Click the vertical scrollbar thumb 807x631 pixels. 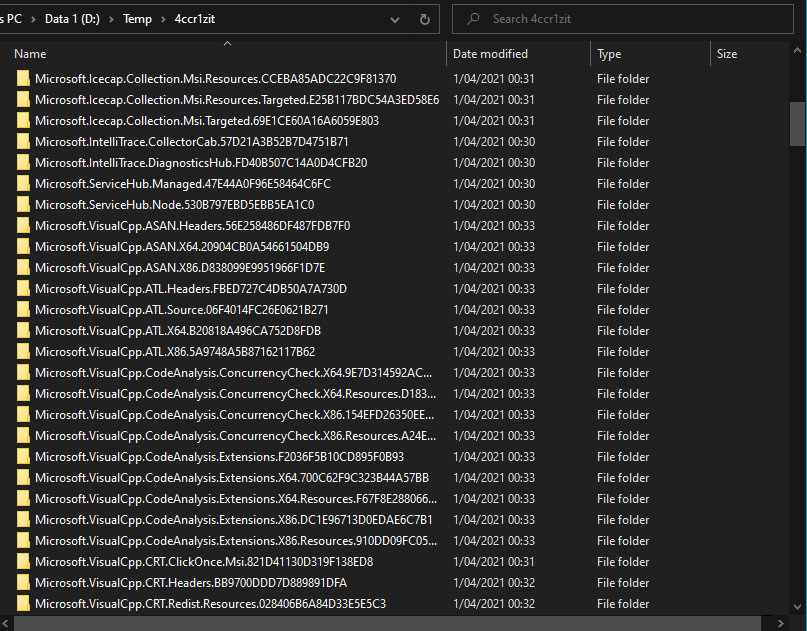(x=797, y=124)
